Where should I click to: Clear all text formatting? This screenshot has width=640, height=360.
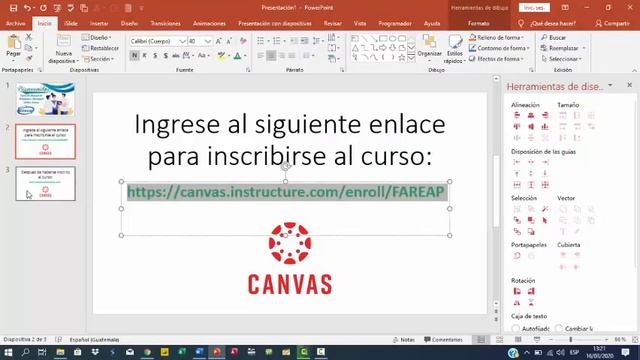pyautogui.click(x=243, y=41)
